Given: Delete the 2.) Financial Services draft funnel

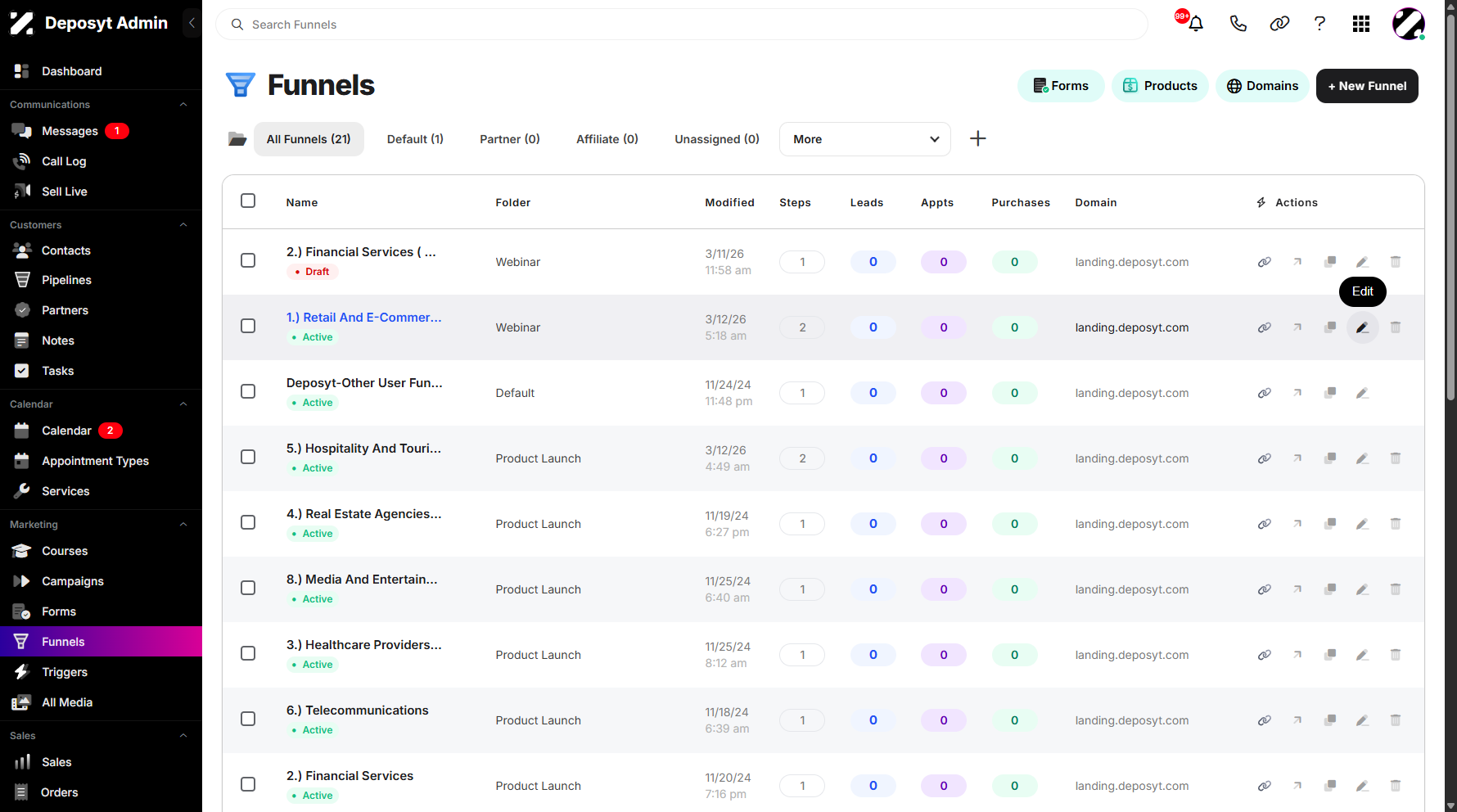Looking at the screenshot, I should [1395, 262].
